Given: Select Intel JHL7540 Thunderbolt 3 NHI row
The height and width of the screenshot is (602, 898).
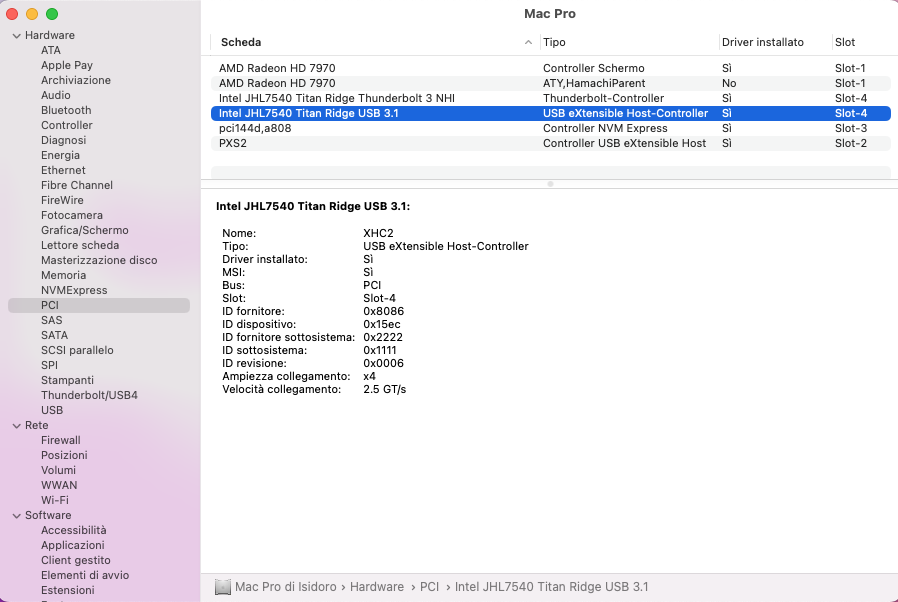Looking at the screenshot, I should (550, 99).
